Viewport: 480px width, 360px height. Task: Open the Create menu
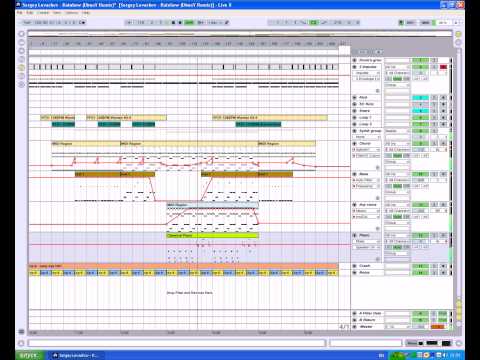point(43,13)
